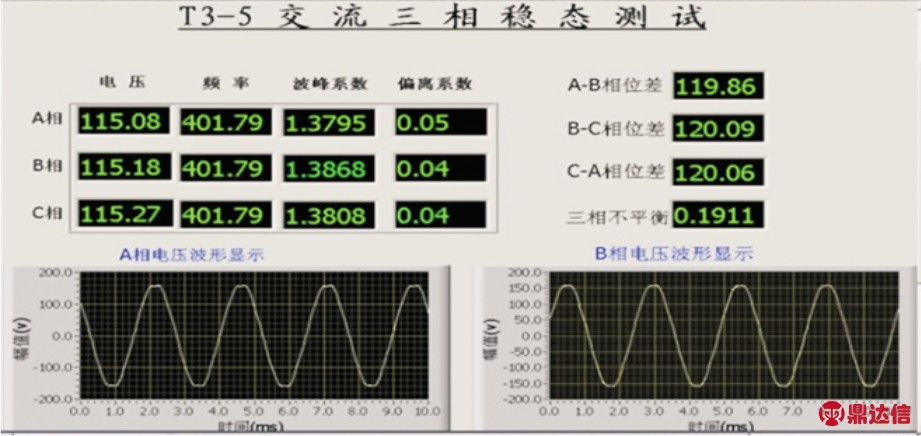The image size is (921, 436).
Task: Click the 'B相电压波形显示' chart title
Action: pos(674,254)
